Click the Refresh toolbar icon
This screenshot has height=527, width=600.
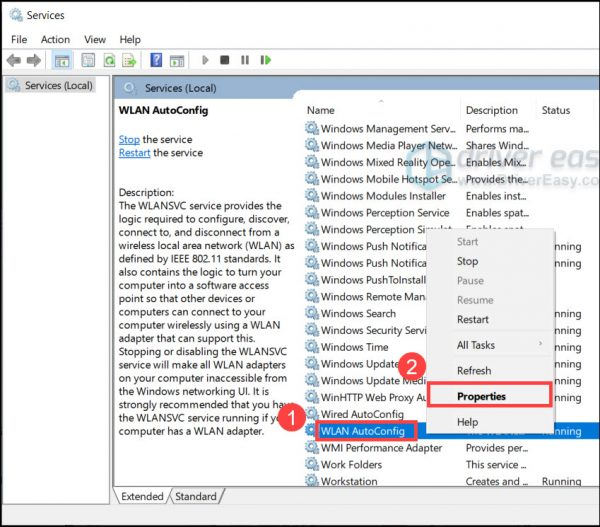coord(107,60)
